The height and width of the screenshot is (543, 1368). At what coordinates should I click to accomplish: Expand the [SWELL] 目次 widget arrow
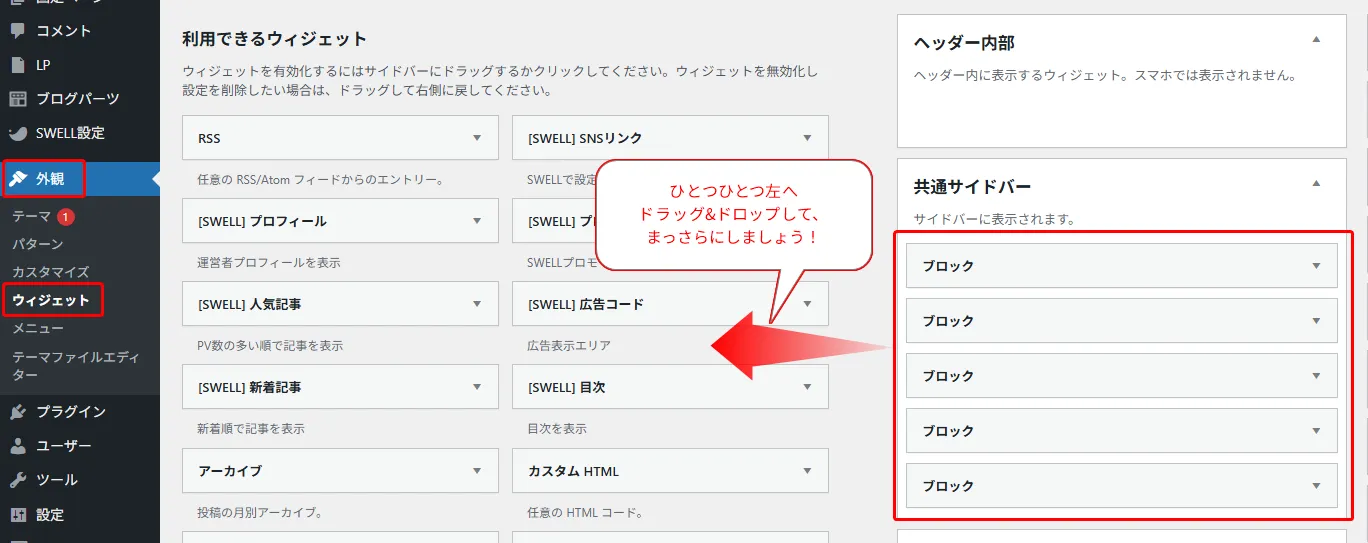coord(807,387)
